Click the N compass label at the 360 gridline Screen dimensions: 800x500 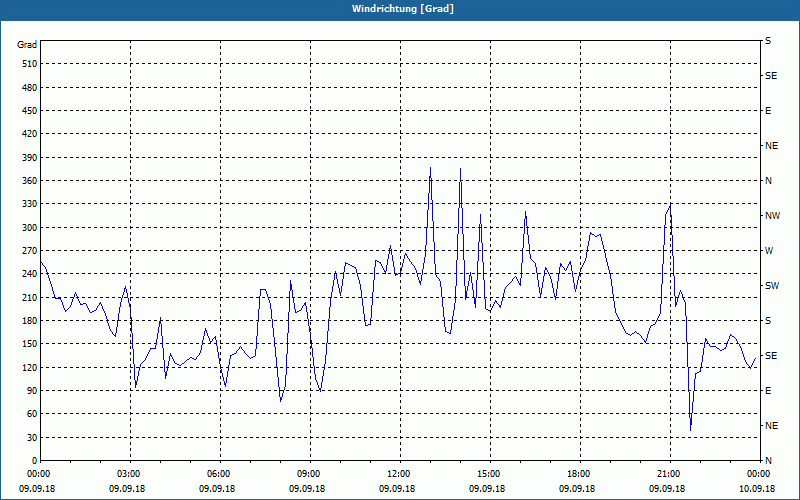(x=768, y=181)
